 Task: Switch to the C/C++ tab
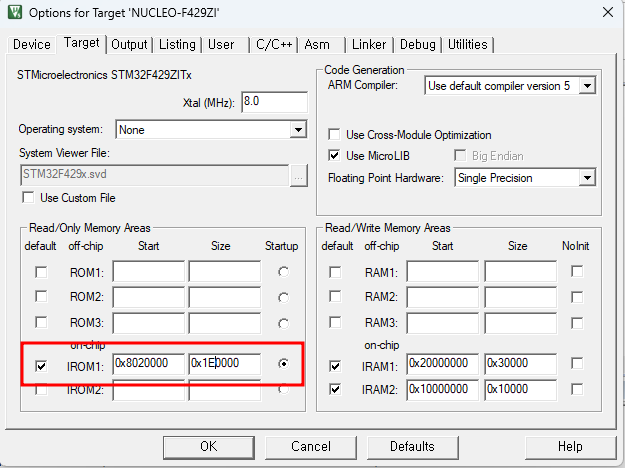coord(274,44)
